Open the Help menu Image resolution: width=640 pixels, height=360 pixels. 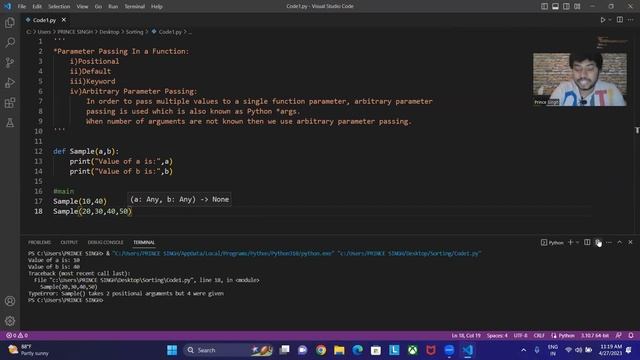click(x=157, y=7)
